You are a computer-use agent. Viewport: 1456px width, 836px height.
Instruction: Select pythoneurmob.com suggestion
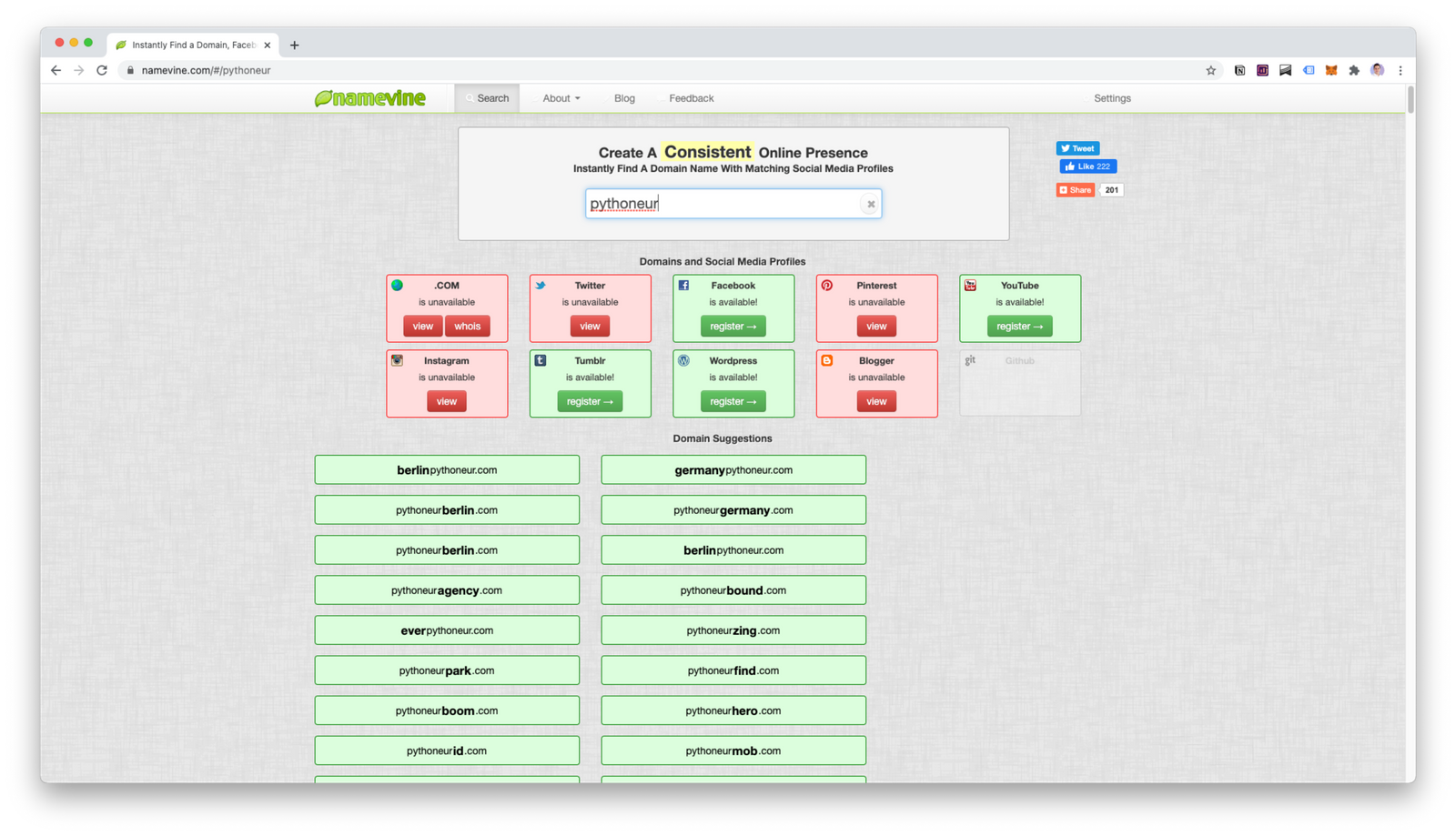[x=733, y=750]
